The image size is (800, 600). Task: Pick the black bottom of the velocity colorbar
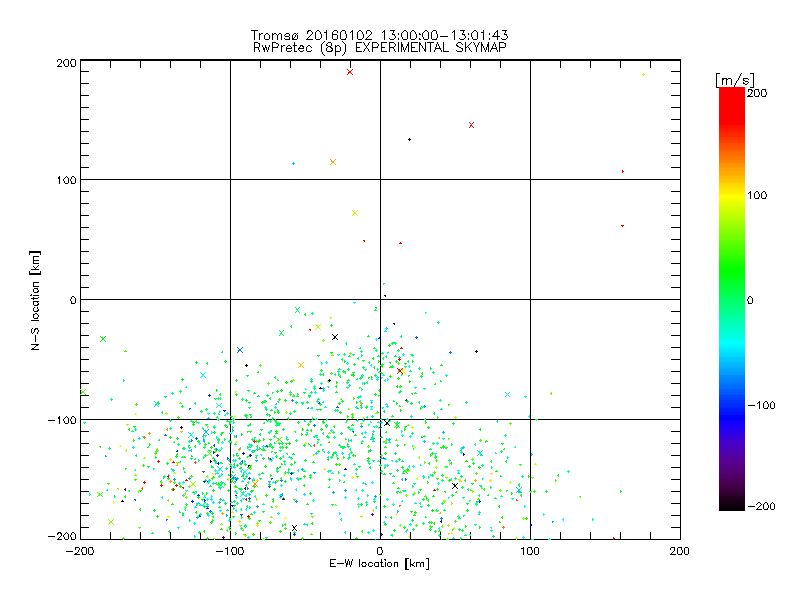click(x=732, y=503)
